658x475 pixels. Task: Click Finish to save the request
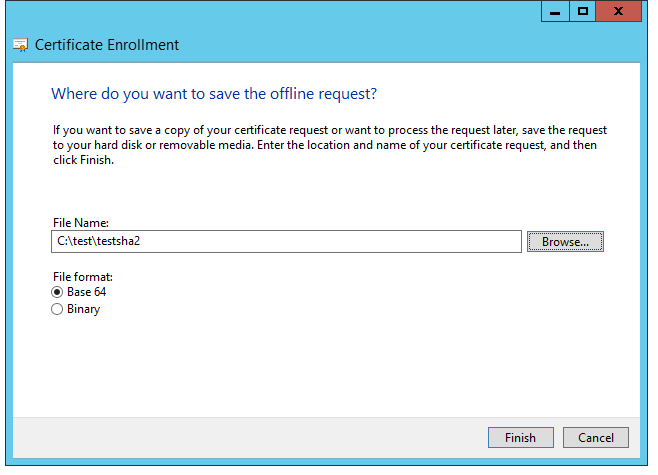click(520, 437)
